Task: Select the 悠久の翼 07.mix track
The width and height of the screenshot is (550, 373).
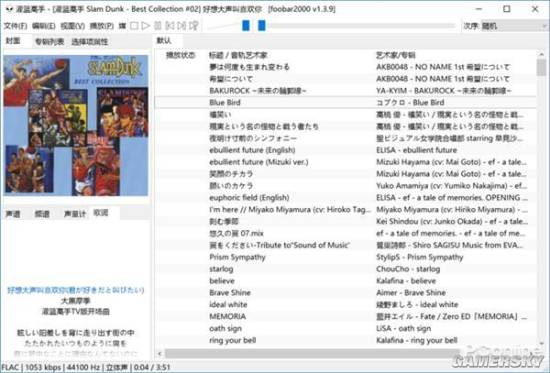Action: (x=236, y=233)
